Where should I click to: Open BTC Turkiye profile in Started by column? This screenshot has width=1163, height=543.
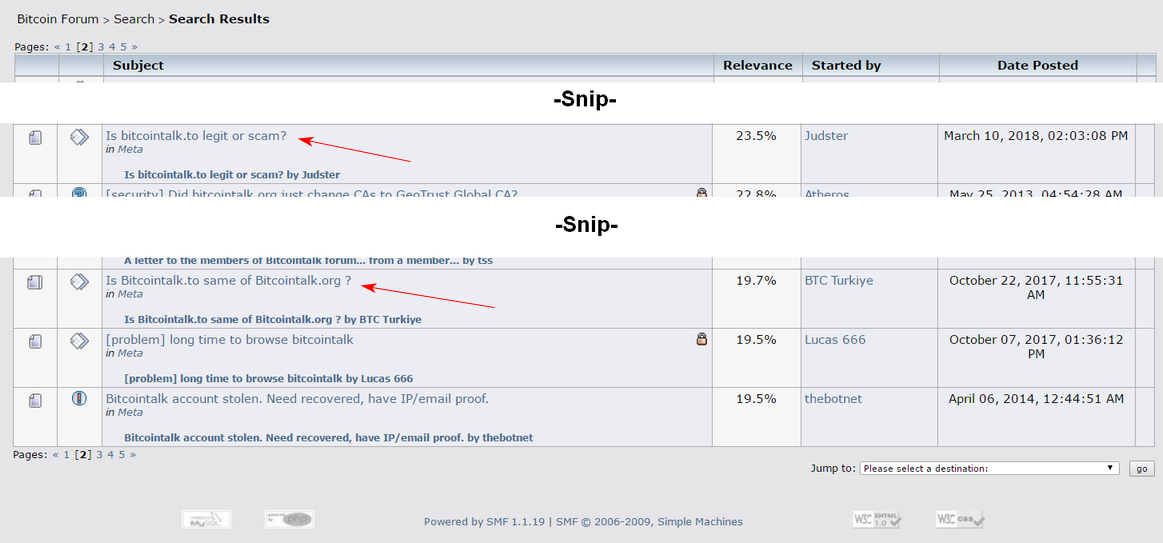[x=839, y=280]
